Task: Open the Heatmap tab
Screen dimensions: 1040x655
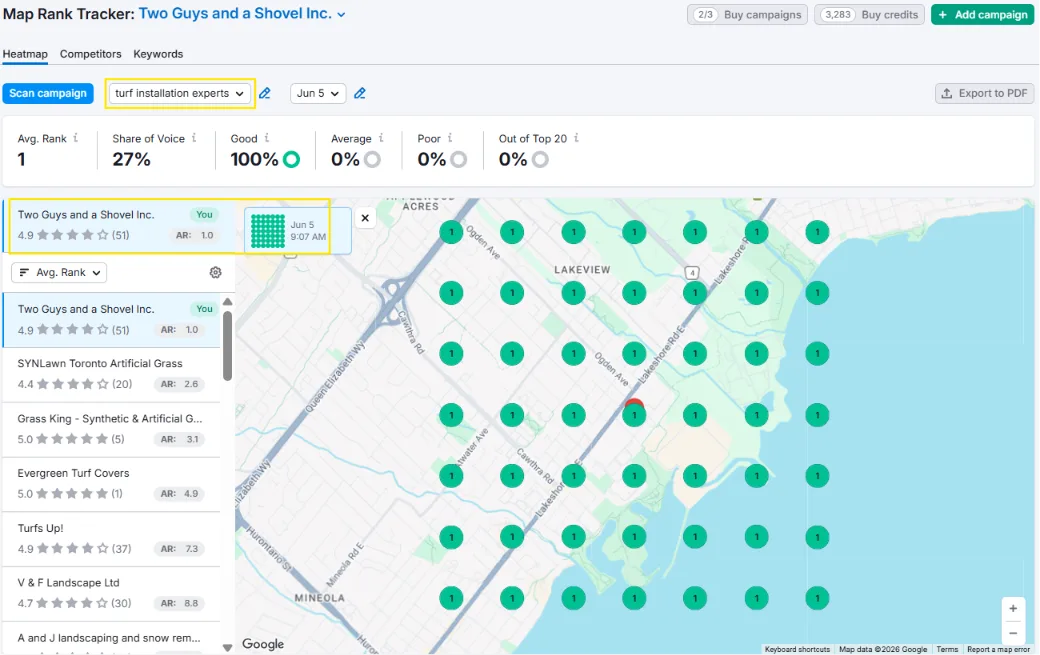Action: (x=25, y=54)
